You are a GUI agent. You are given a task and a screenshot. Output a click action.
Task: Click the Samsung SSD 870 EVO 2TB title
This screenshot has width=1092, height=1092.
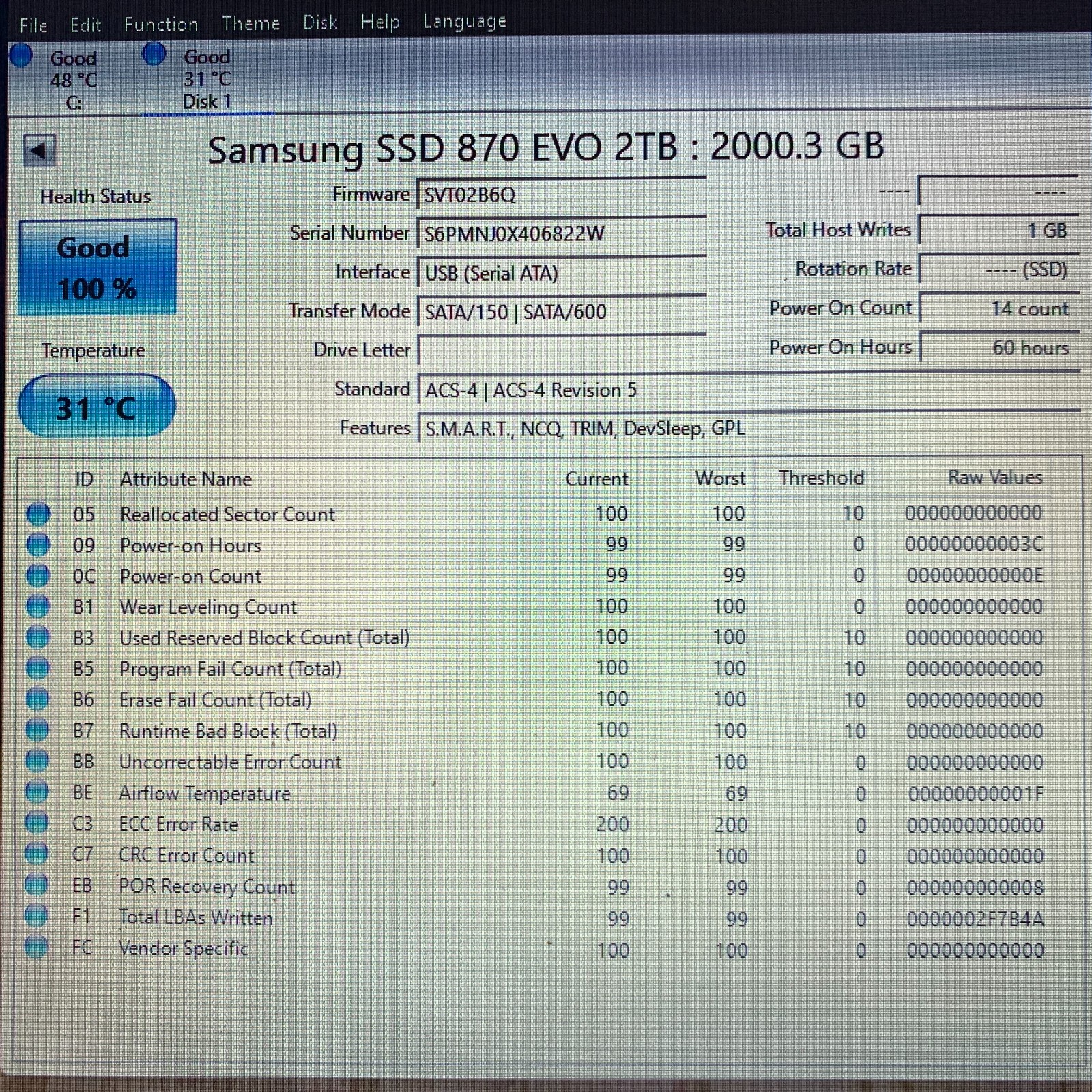545,147
